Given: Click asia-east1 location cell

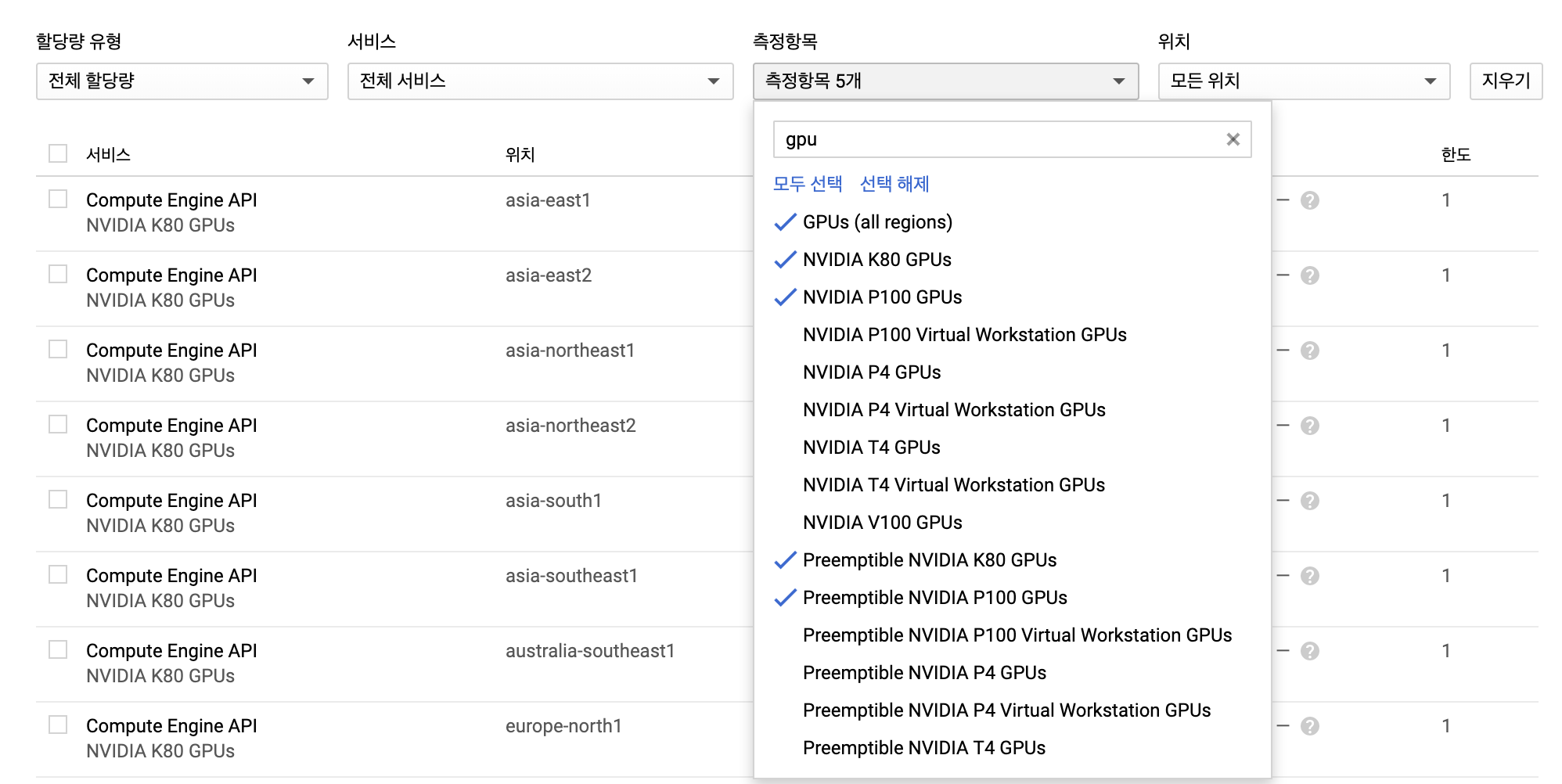Looking at the screenshot, I should pos(548,200).
